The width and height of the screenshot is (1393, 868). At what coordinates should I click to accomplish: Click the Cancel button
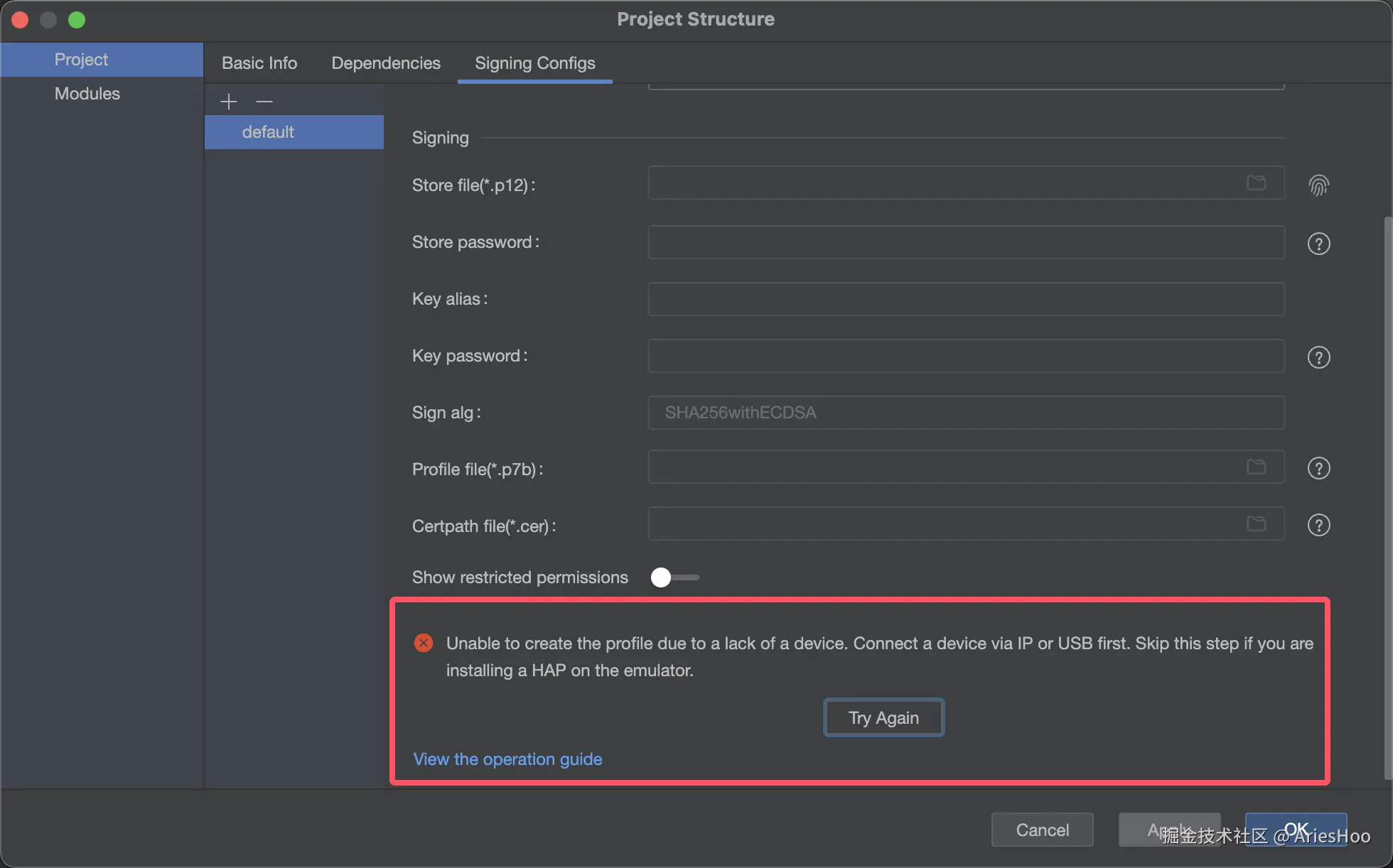(x=1042, y=830)
